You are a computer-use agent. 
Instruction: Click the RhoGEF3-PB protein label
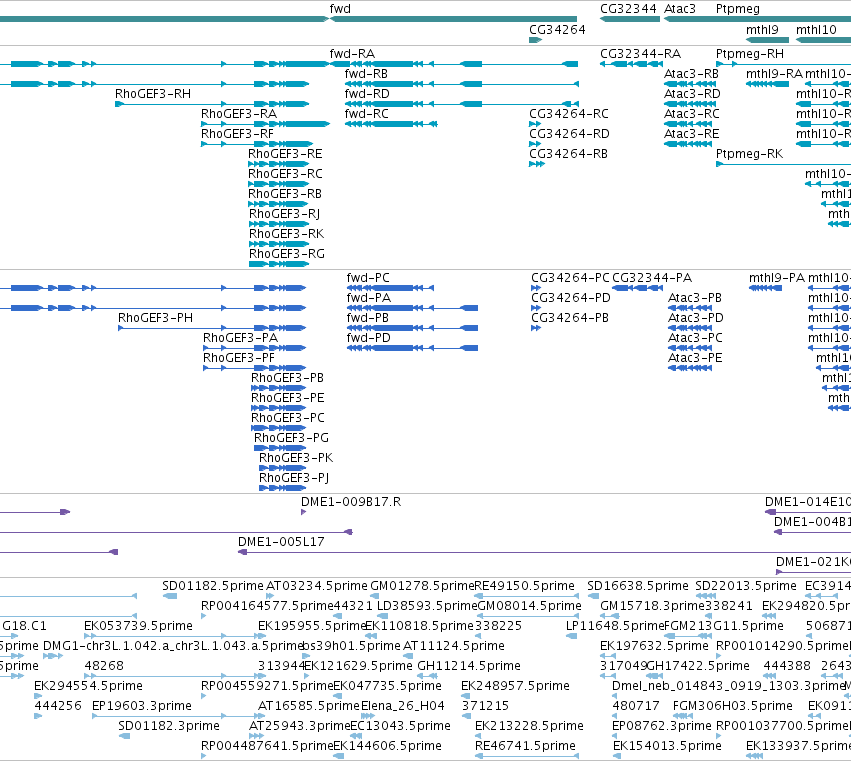tap(287, 378)
